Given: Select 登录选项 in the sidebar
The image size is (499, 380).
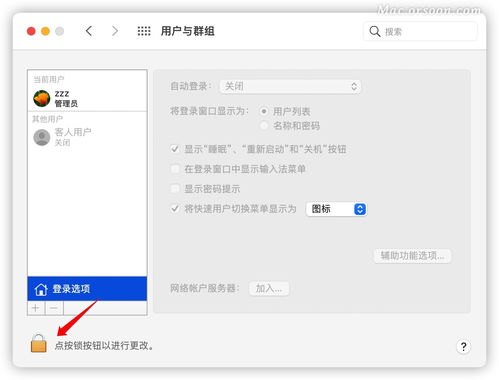Looking at the screenshot, I should click(87, 289).
